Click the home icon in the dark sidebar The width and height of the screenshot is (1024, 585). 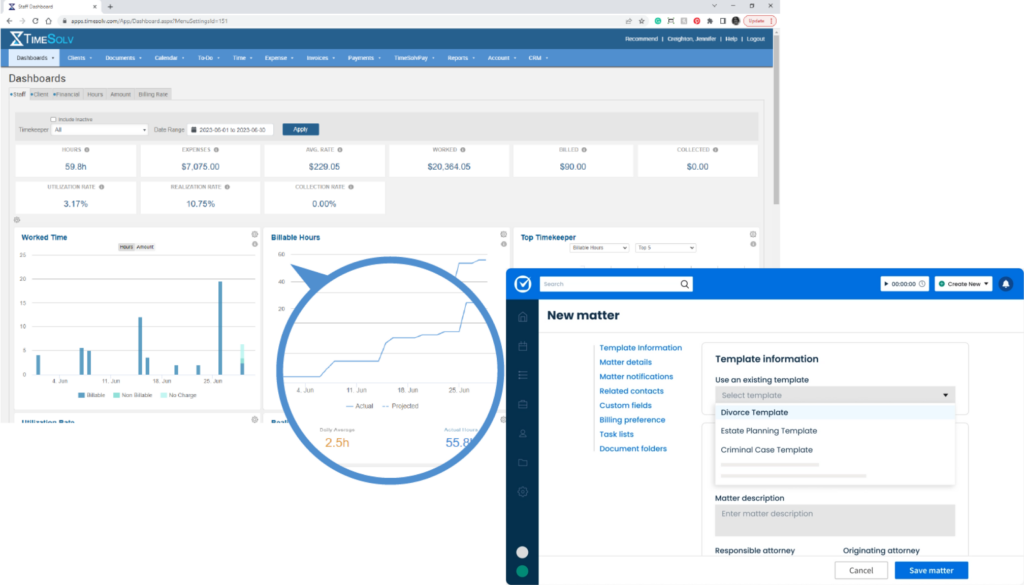522,317
